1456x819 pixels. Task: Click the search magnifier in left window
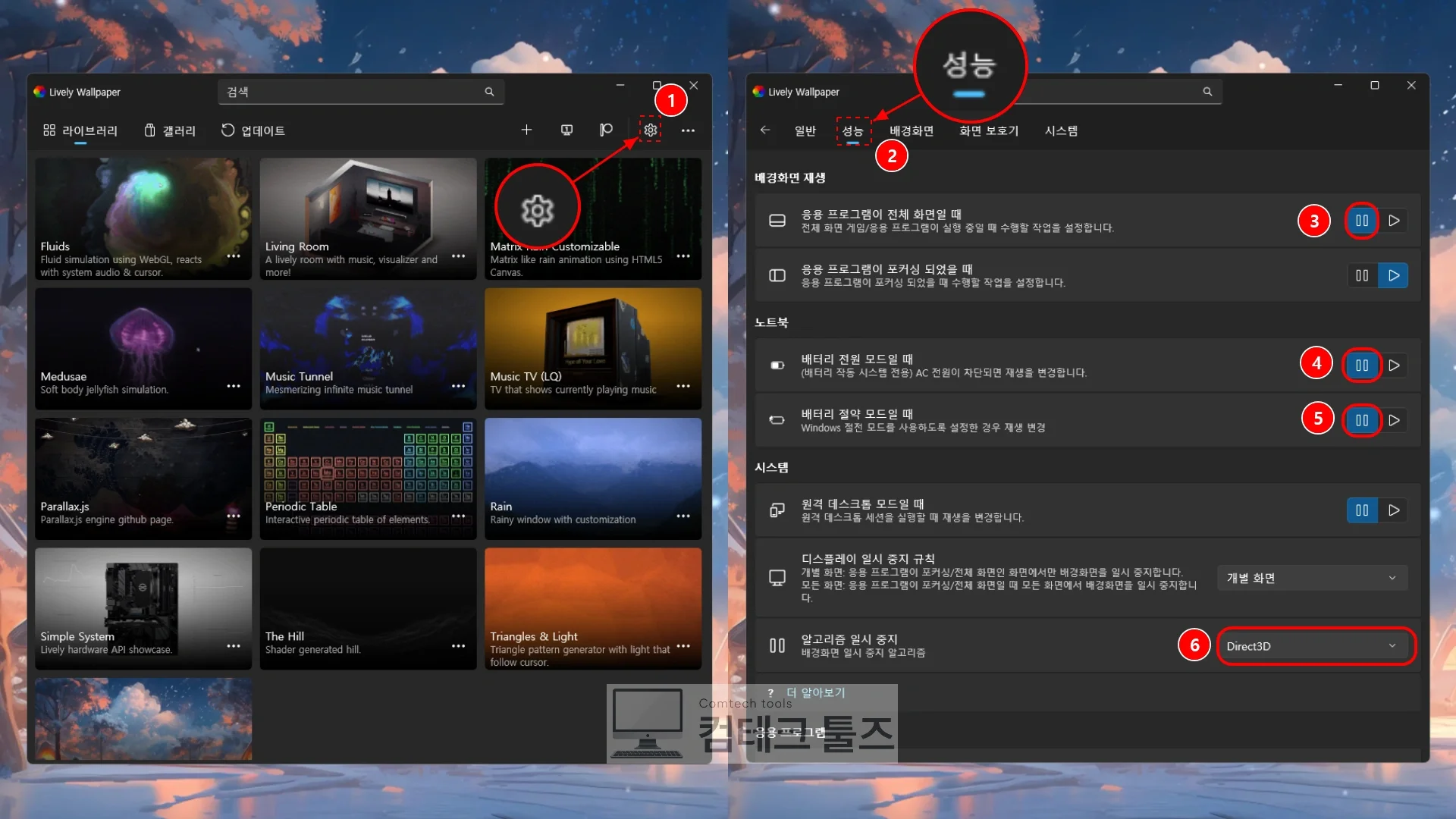tap(489, 92)
